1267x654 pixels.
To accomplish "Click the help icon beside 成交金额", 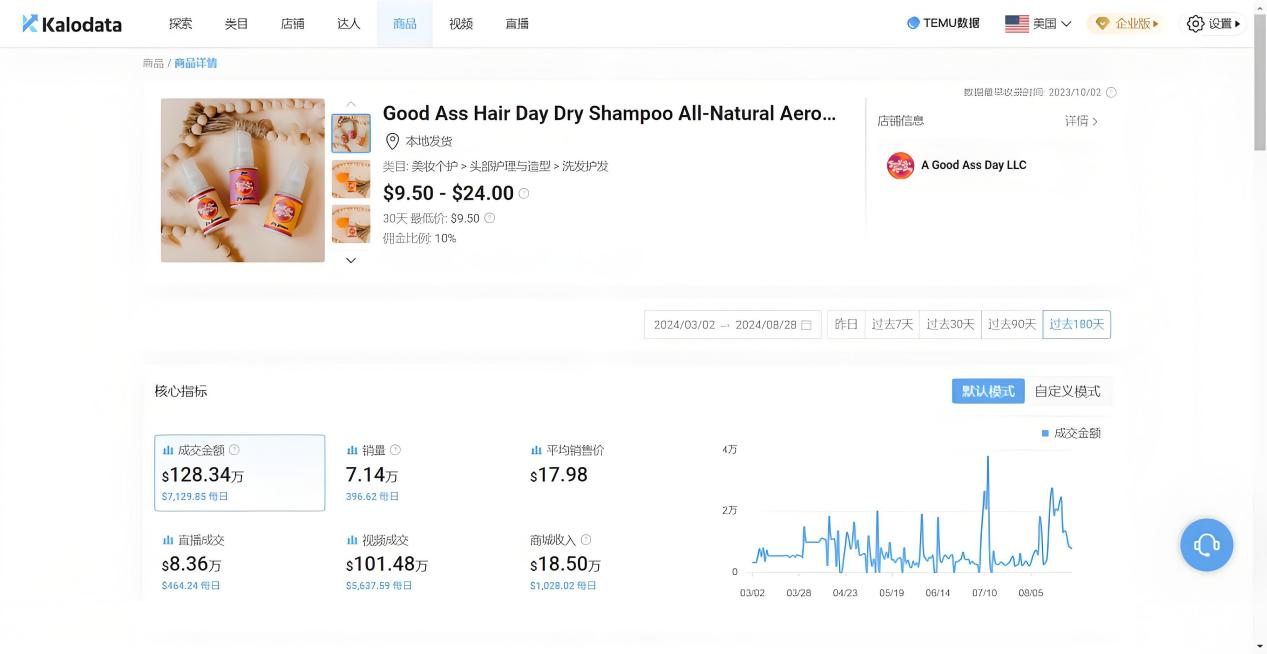I will pos(234,450).
